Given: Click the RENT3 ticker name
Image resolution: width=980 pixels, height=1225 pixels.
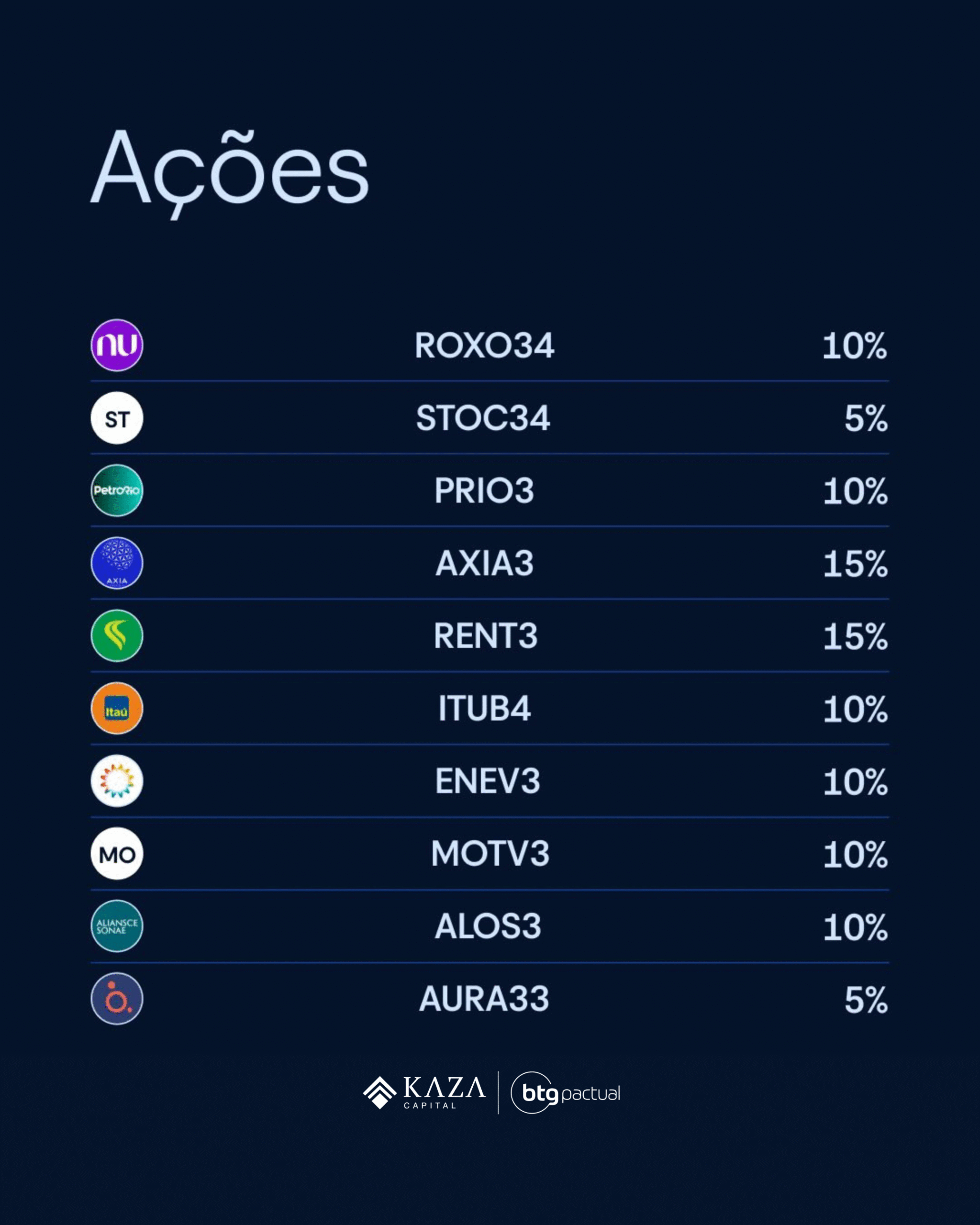Looking at the screenshot, I should coord(486,636).
